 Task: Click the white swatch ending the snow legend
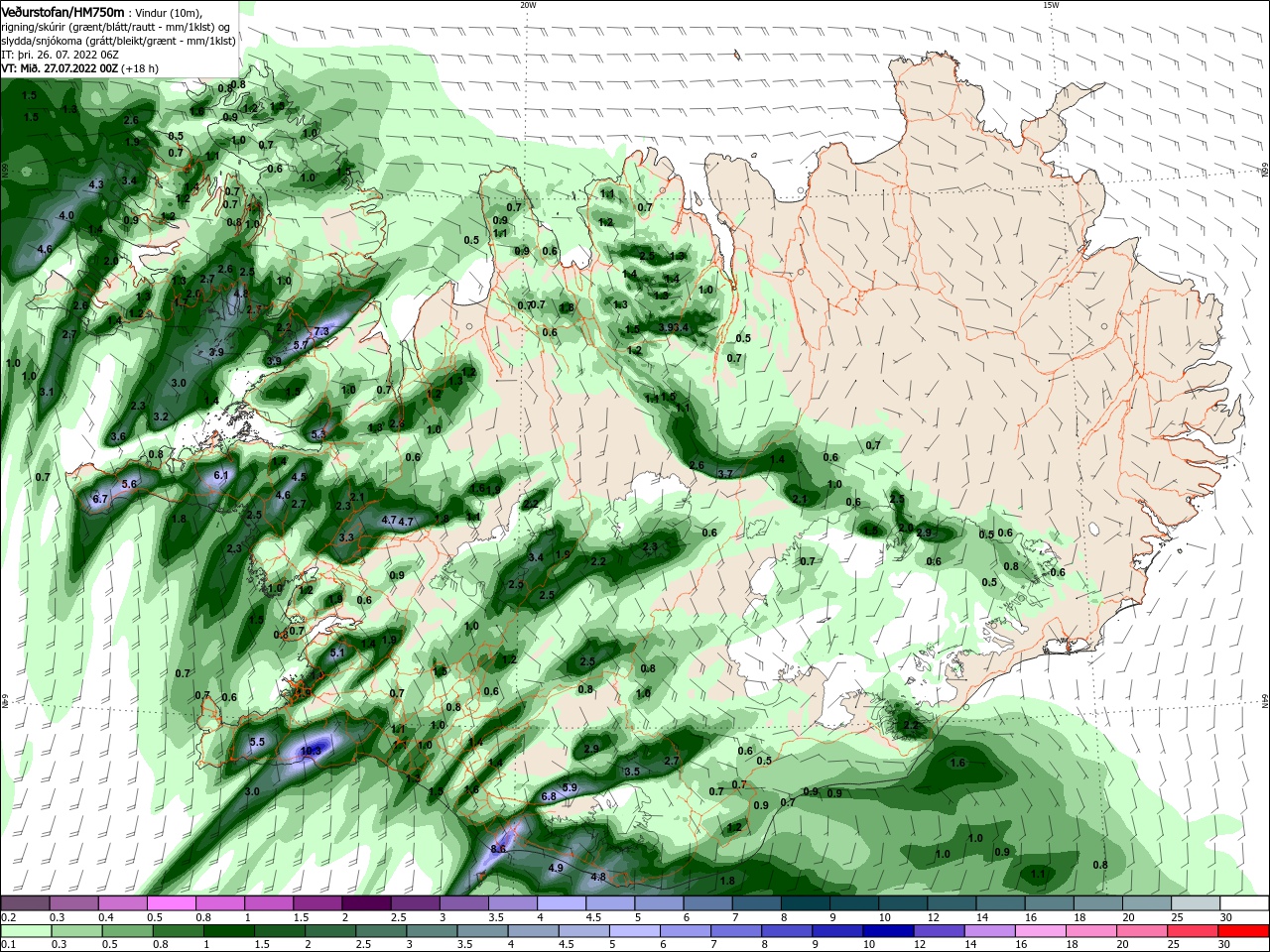(x=1245, y=903)
